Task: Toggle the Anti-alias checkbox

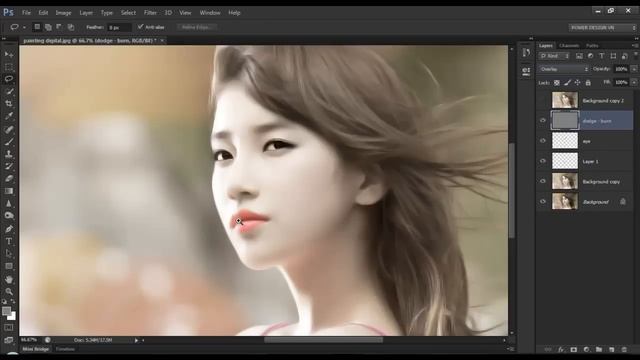Action: (x=140, y=27)
